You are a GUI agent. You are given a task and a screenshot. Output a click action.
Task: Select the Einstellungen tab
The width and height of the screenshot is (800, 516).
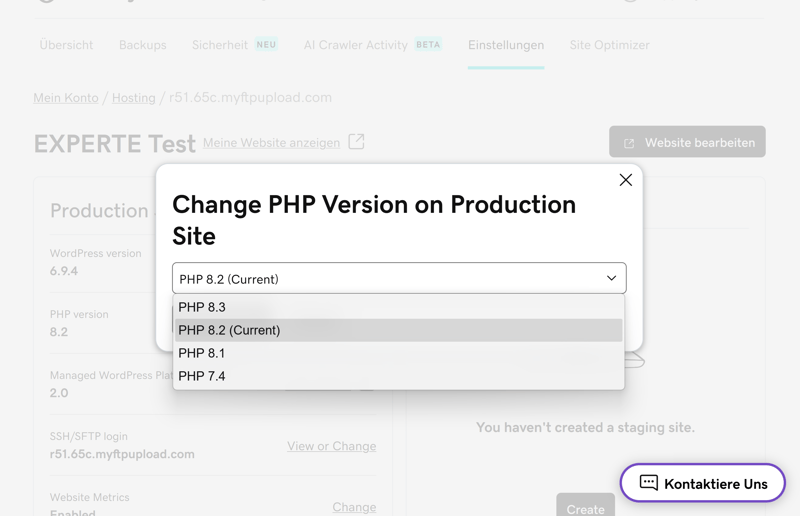click(x=506, y=45)
